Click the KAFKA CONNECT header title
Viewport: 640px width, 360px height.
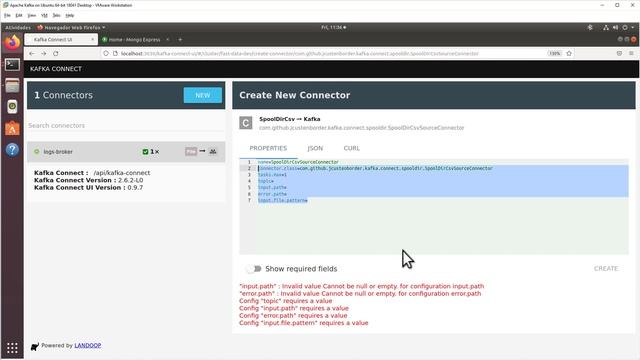point(56,69)
